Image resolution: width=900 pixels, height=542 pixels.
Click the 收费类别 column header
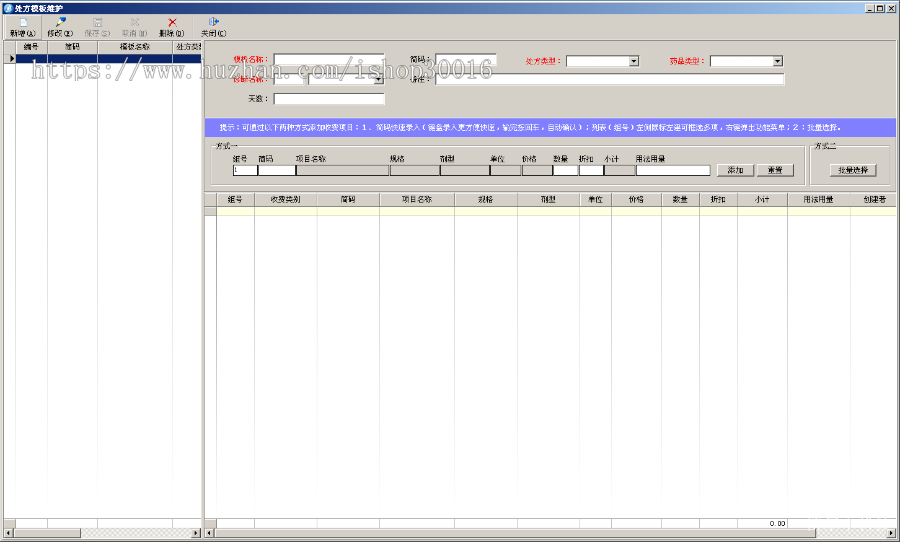(286, 199)
